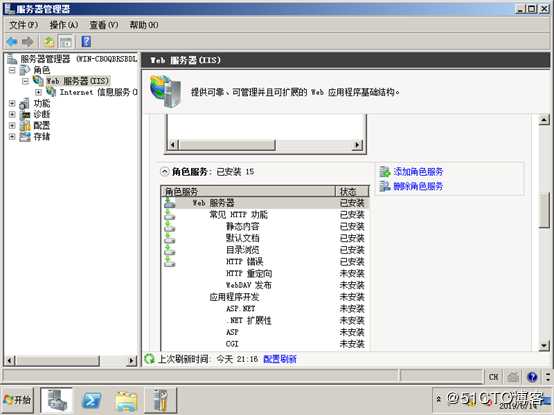The image size is (554, 415).
Task: Collapse the 角色 tree node
Action: coord(12,70)
